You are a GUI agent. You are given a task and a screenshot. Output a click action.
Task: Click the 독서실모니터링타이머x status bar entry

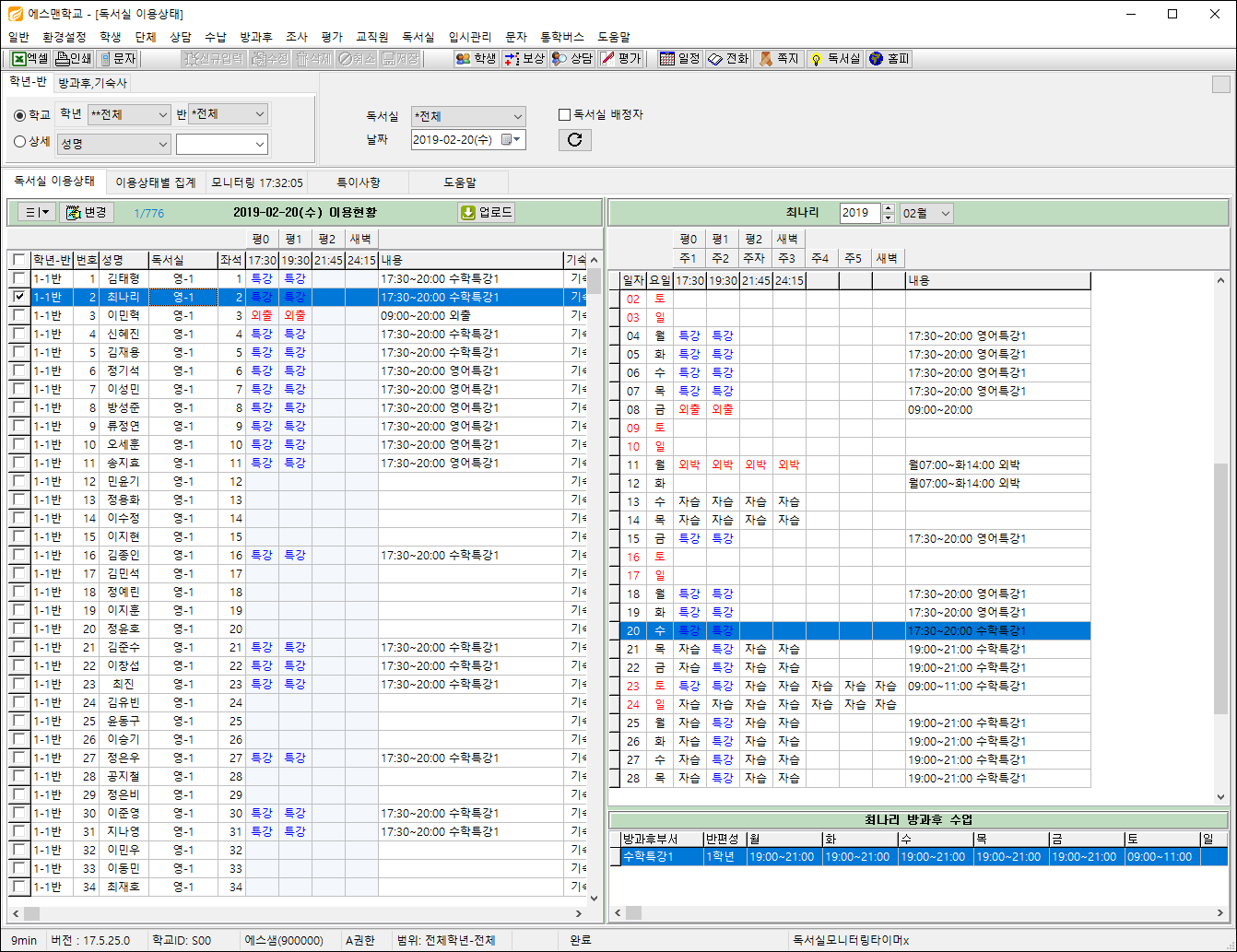(851, 940)
